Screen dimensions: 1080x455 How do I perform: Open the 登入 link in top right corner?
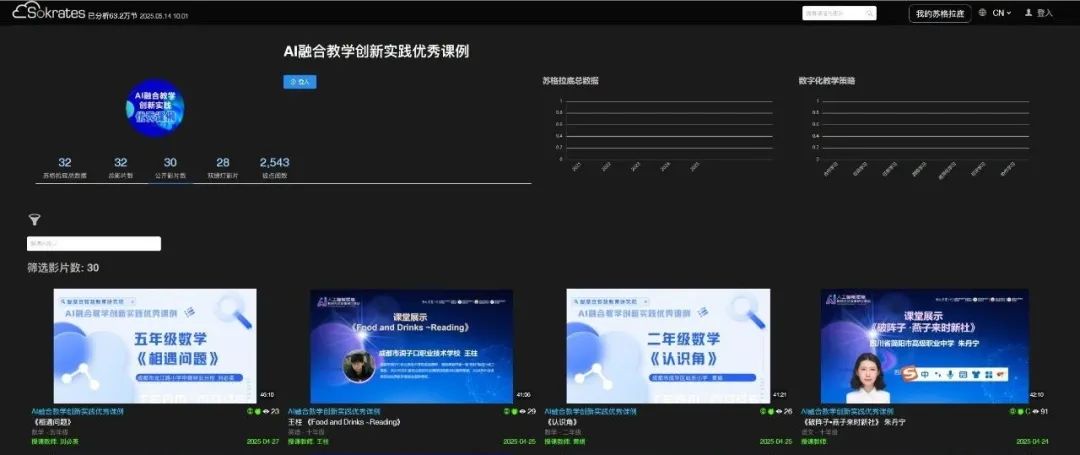point(1045,13)
